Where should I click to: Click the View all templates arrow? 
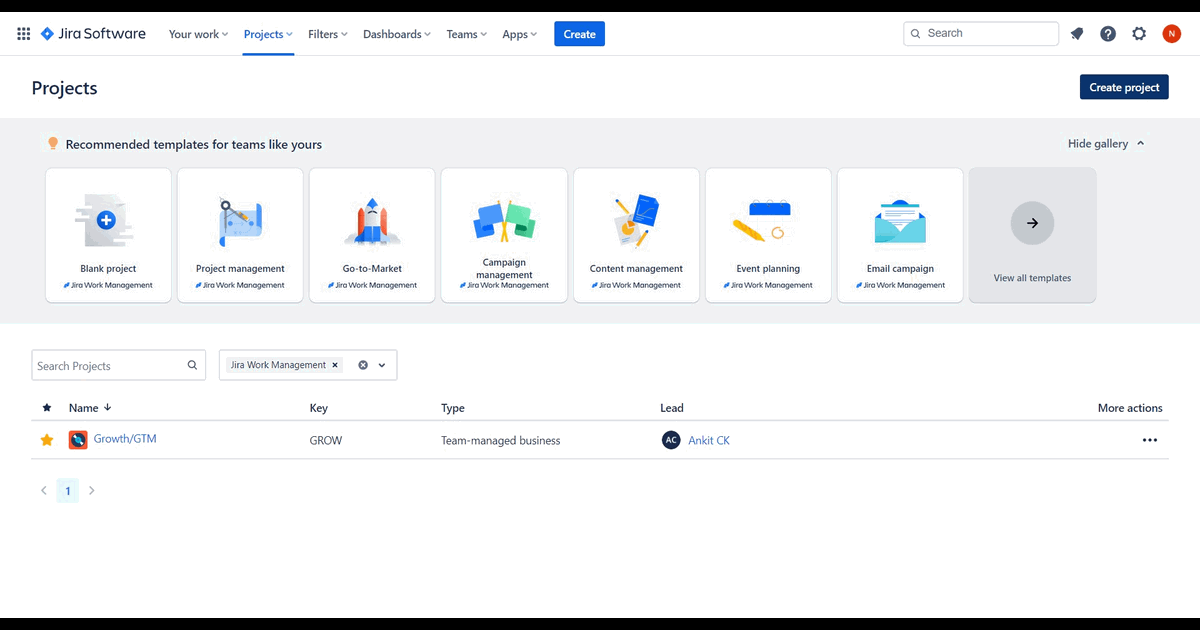click(x=1032, y=223)
